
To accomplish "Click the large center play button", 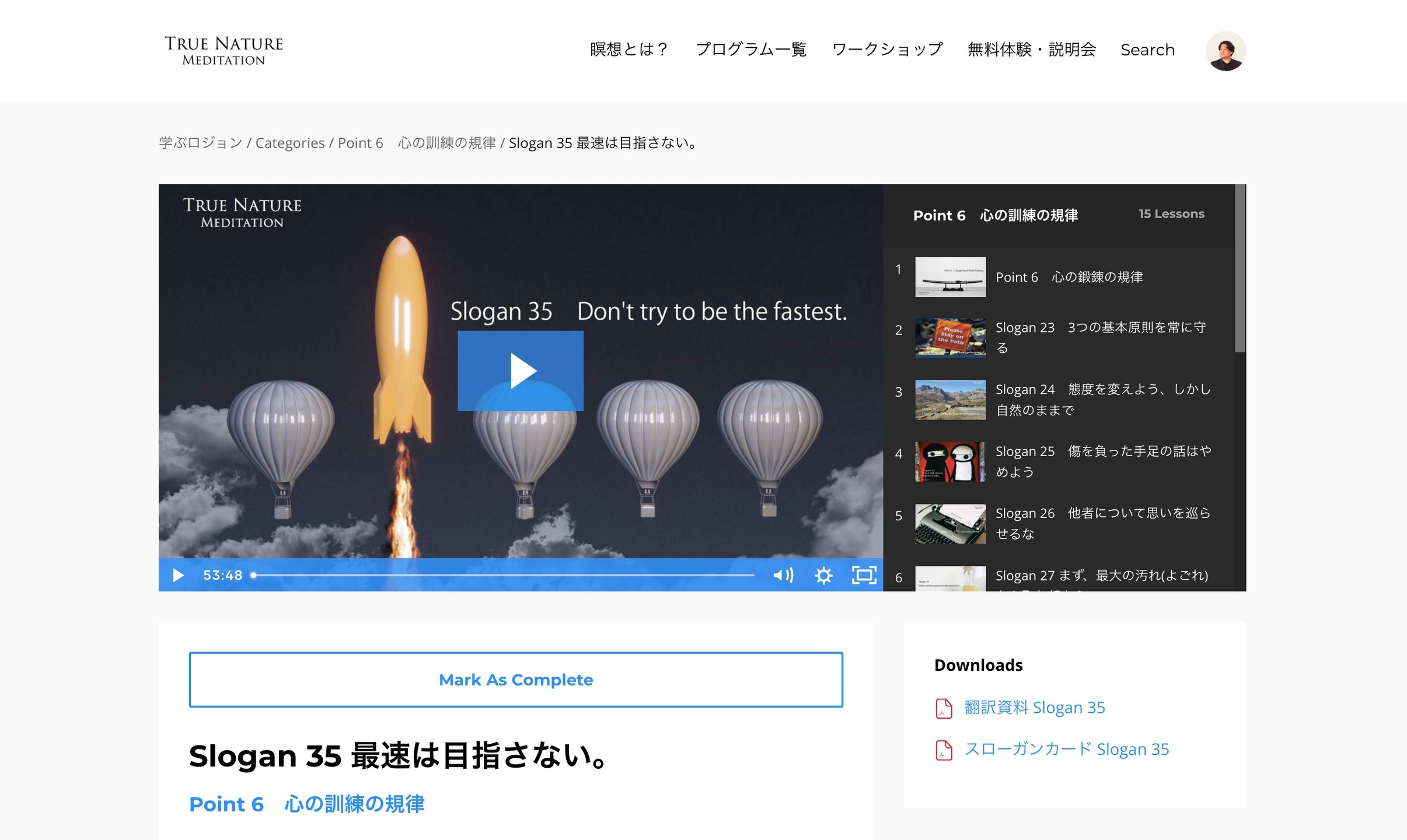I will pyautogui.click(x=520, y=371).
